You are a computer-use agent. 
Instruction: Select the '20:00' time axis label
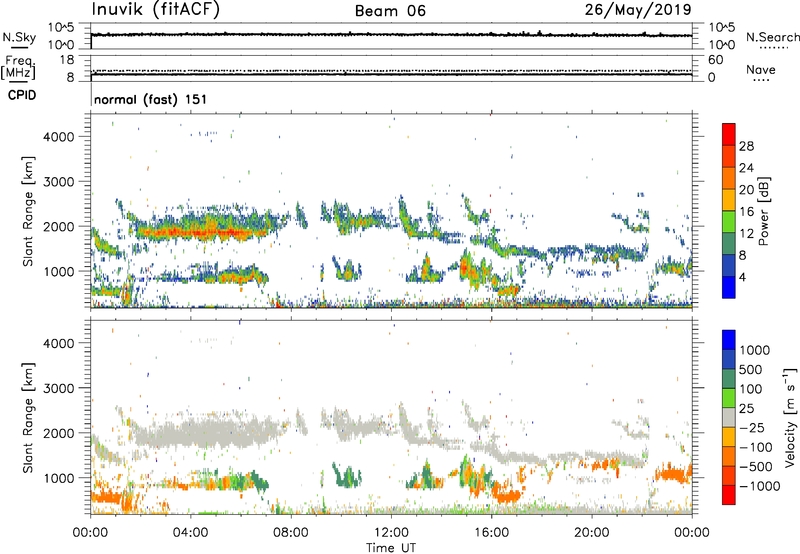[x=591, y=533]
